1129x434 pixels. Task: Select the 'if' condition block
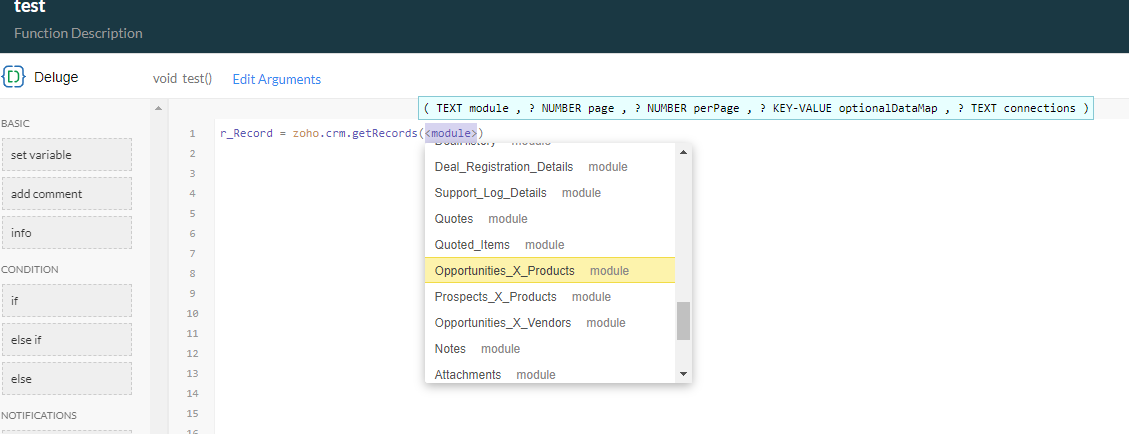click(66, 300)
